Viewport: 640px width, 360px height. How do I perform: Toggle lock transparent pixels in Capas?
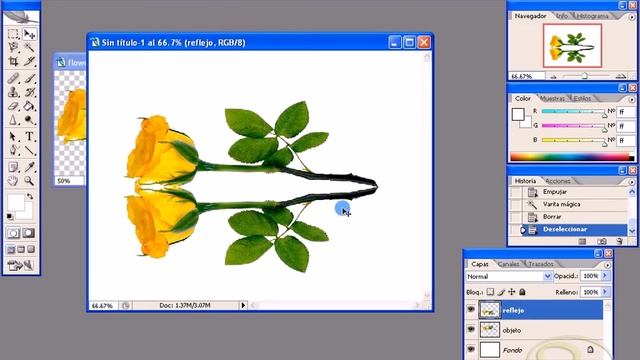490,292
